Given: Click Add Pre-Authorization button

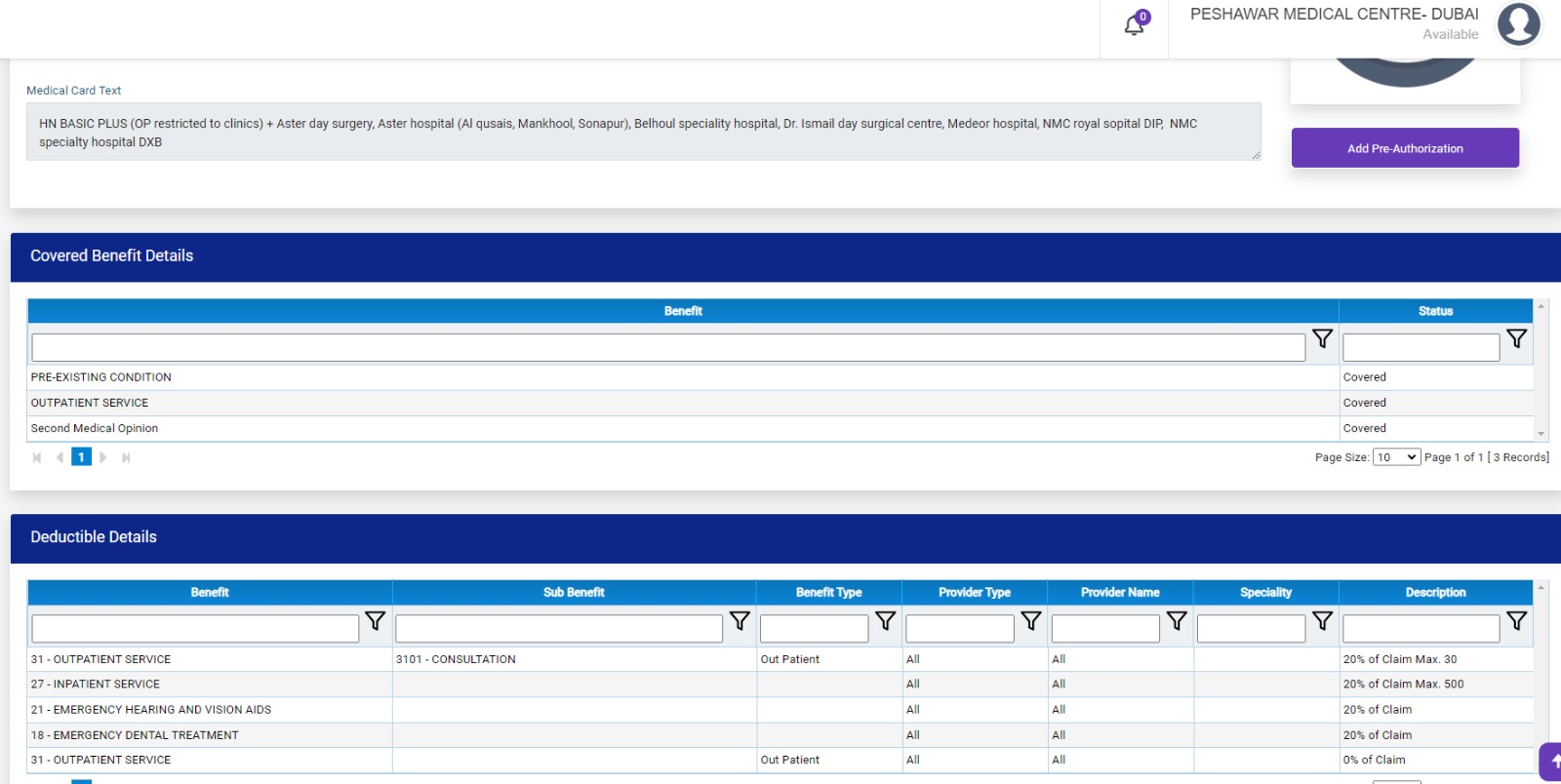Looking at the screenshot, I should tap(1405, 148).
